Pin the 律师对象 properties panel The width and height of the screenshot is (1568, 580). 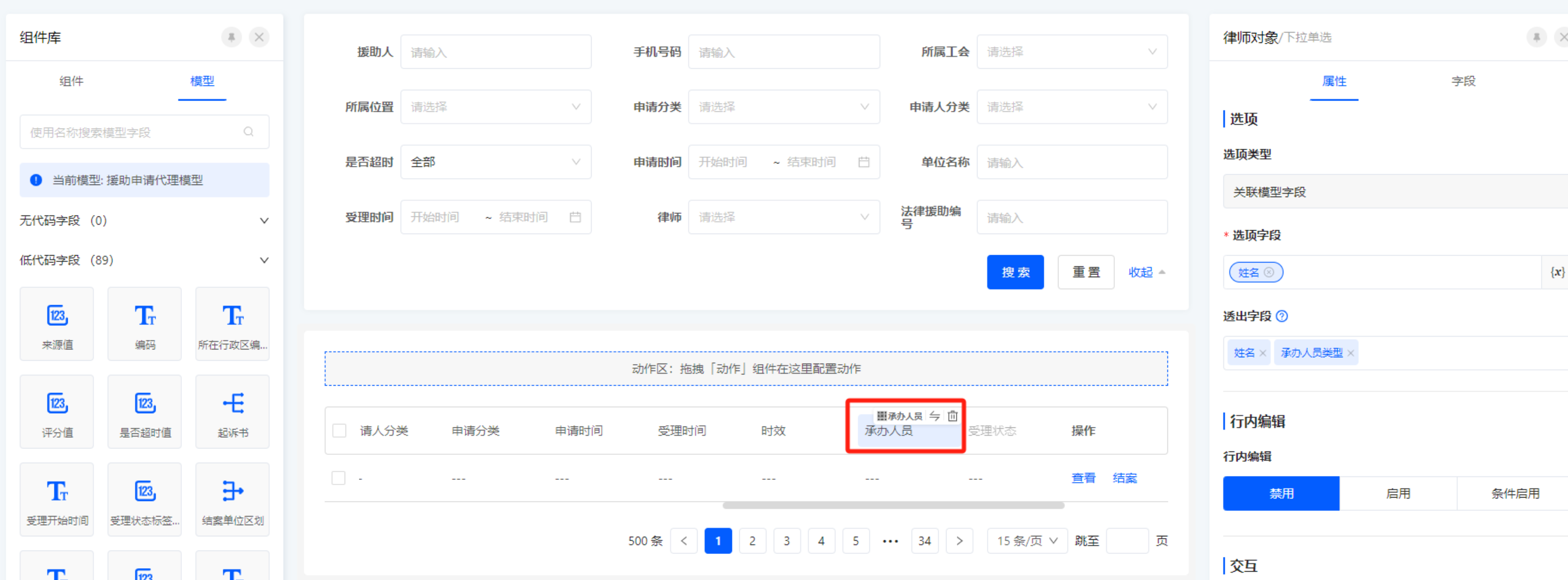pyautogui.click(x=1537, y=37)
